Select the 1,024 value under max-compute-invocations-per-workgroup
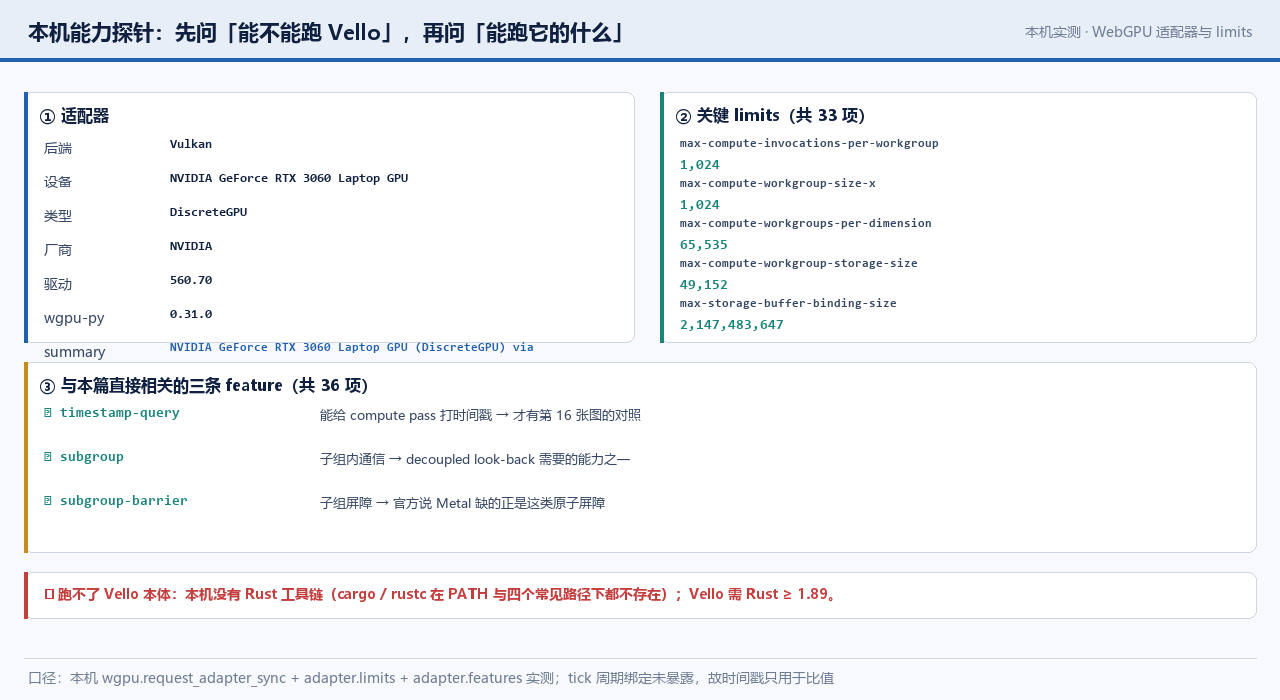The width and height of the screenshot is (1280, 700). pos(700,165)
